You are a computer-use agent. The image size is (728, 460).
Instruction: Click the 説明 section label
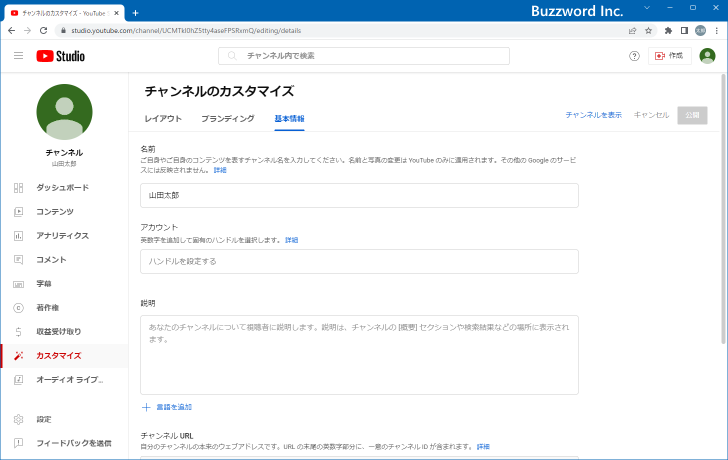(148, 304)
